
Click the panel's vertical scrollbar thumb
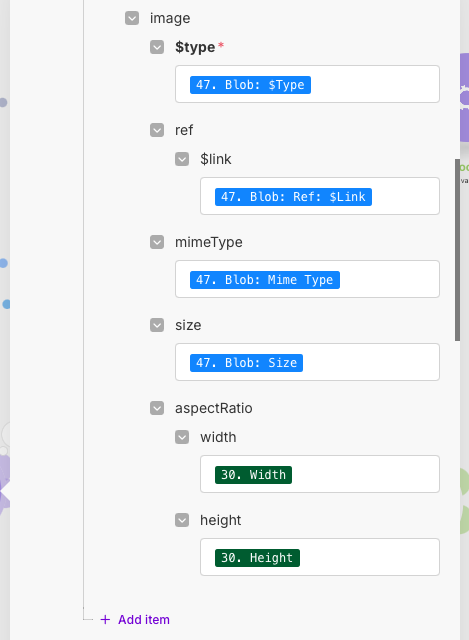point(458,250)
